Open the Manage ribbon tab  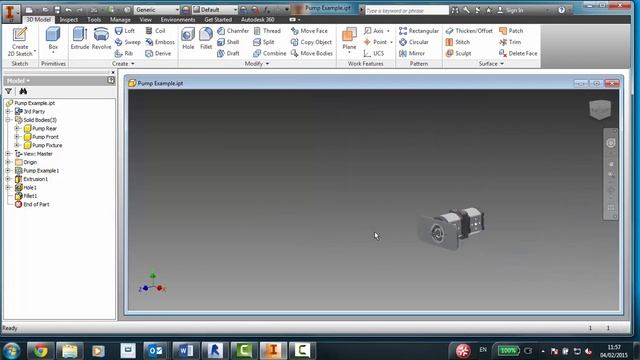pyautogui.click(x=120, y=20)
